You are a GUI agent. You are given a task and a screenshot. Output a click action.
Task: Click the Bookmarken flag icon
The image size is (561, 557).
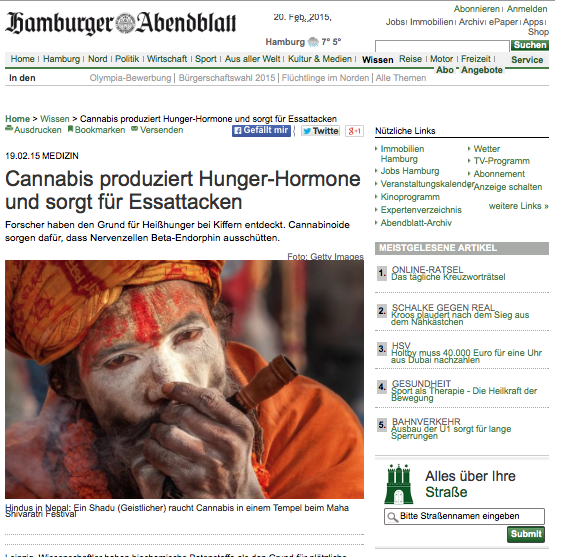70,129
